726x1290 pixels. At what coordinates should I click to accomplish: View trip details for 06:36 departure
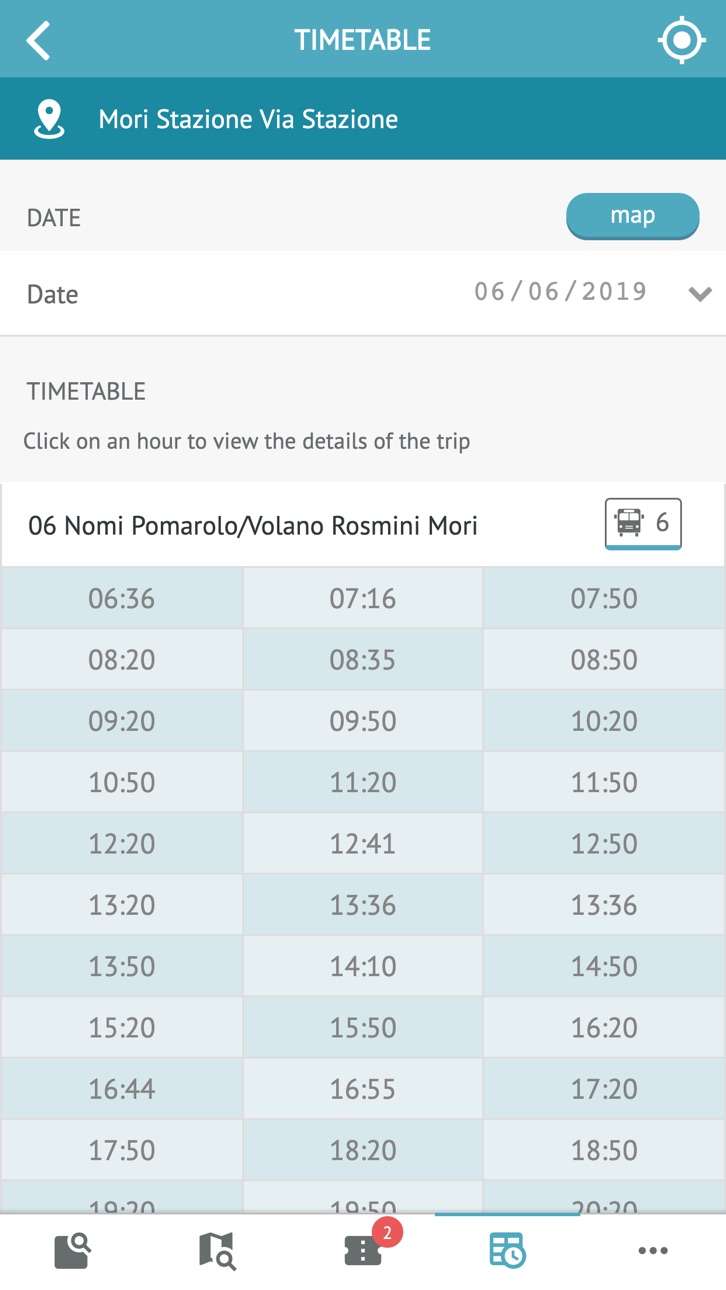pyautogui.click(x=122, y=598)
